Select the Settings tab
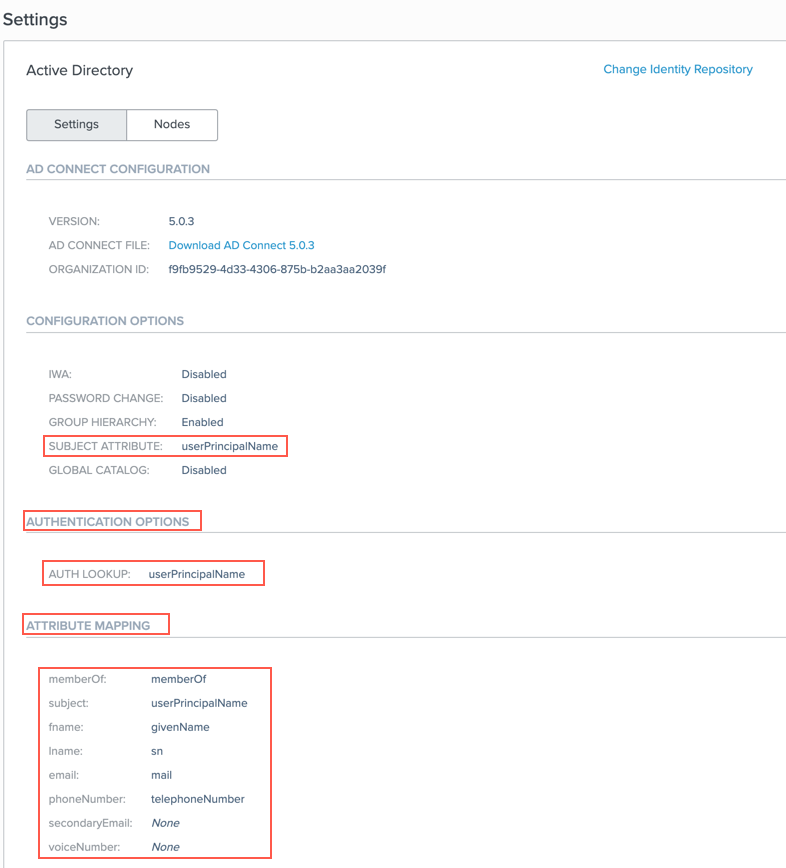 pos(77,125)
